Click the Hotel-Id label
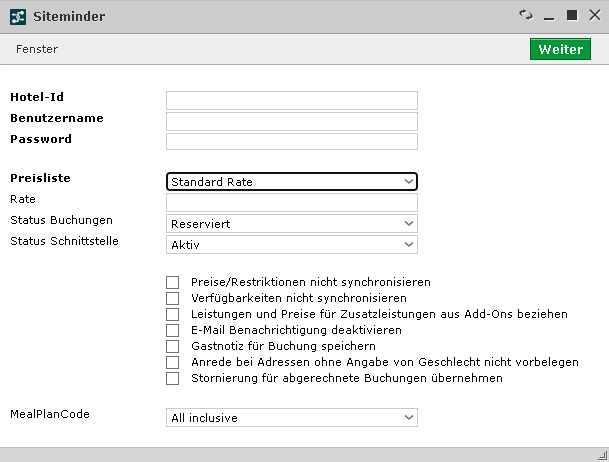This screenshot has width=609, height=462. click(x=37, y=97)
